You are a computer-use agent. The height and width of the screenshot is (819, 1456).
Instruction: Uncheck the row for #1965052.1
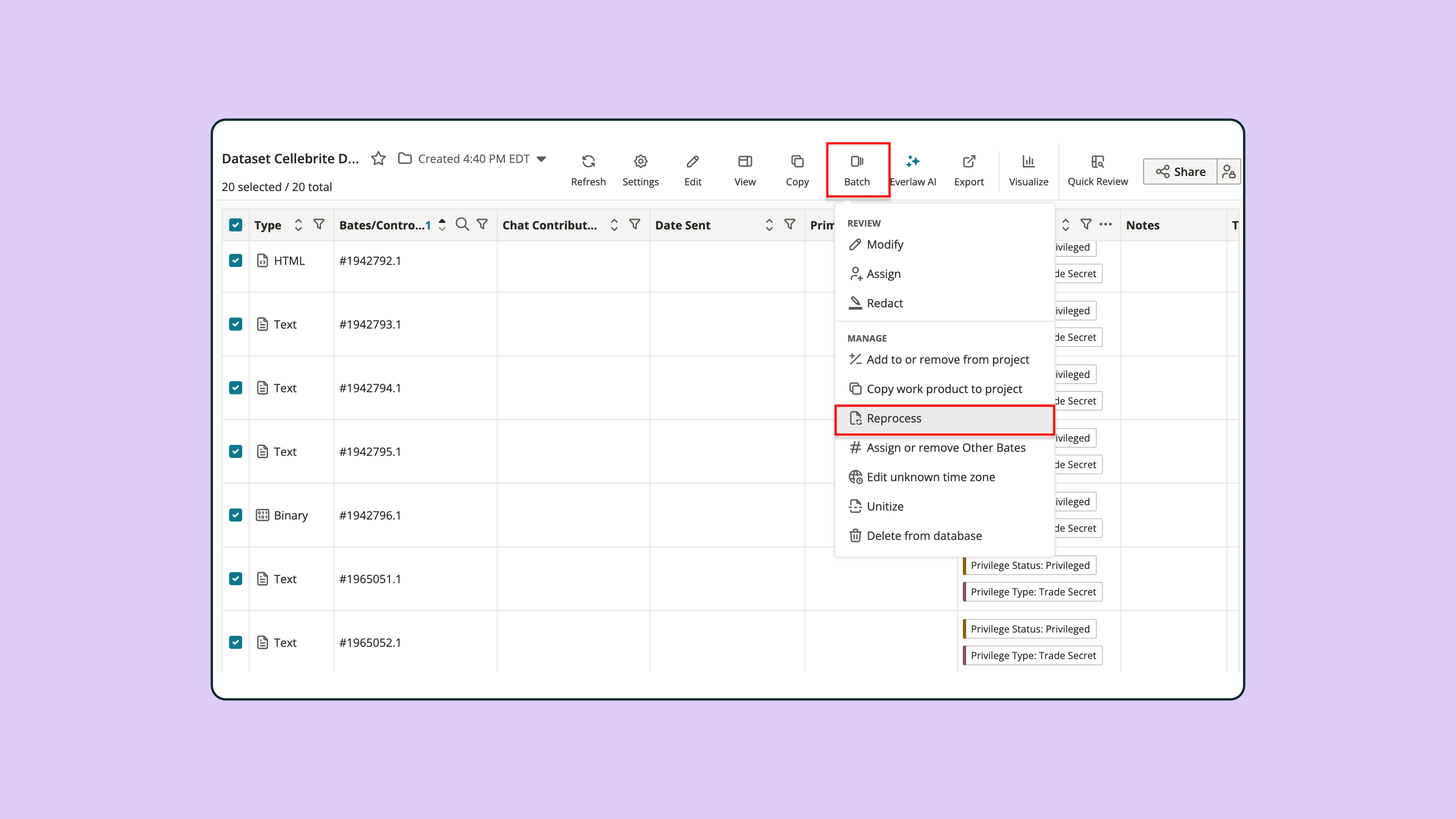[x=236, y=643]
